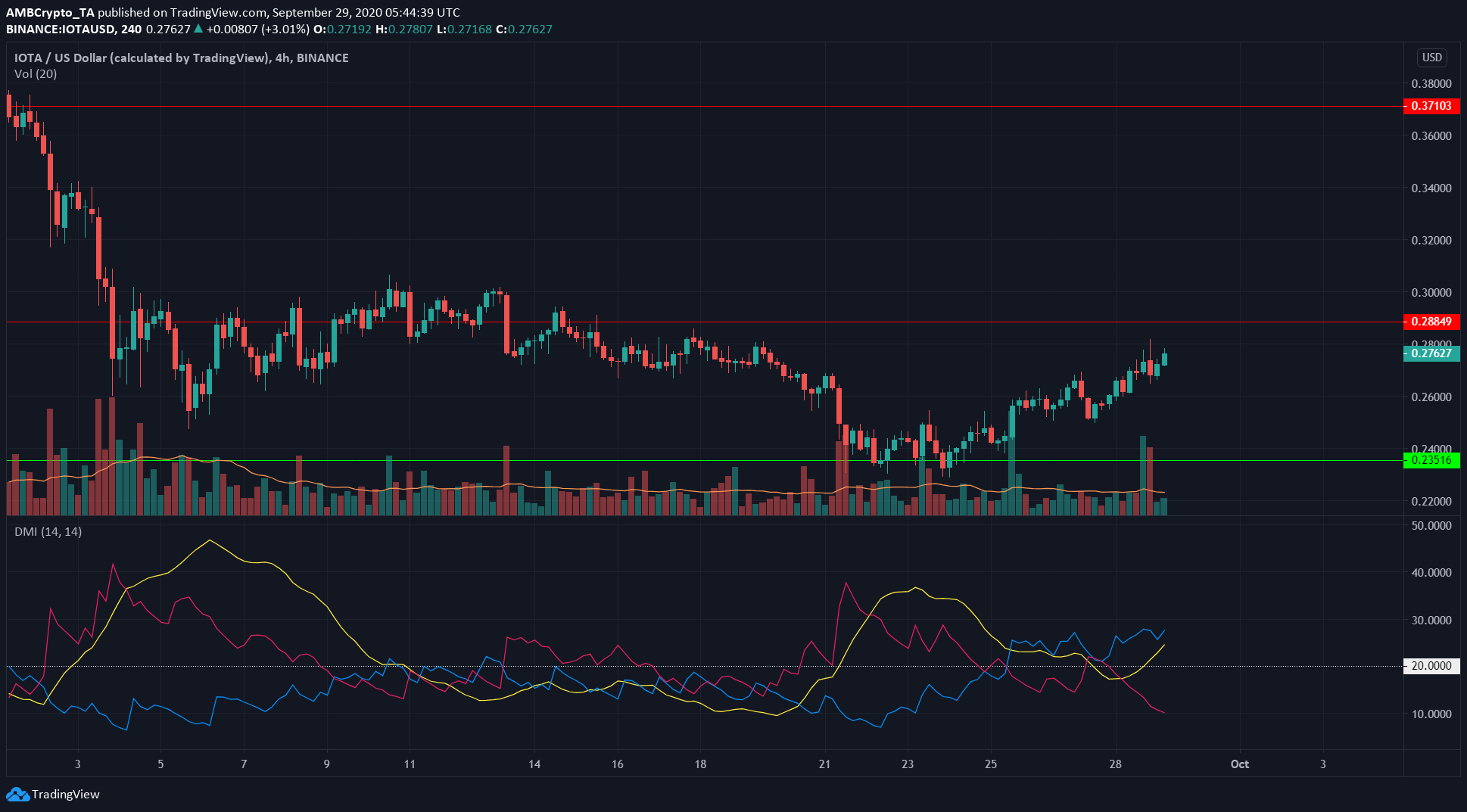This screenshot has height=812, width=1467.
Task: Click the low value L:0.27168
Action: pos(464,29)
